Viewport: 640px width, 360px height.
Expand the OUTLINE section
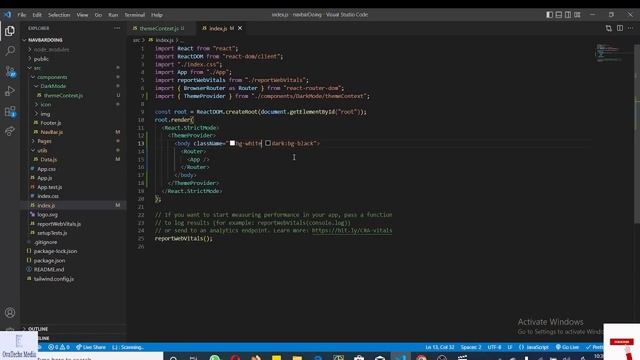click(x=38, y=329)
